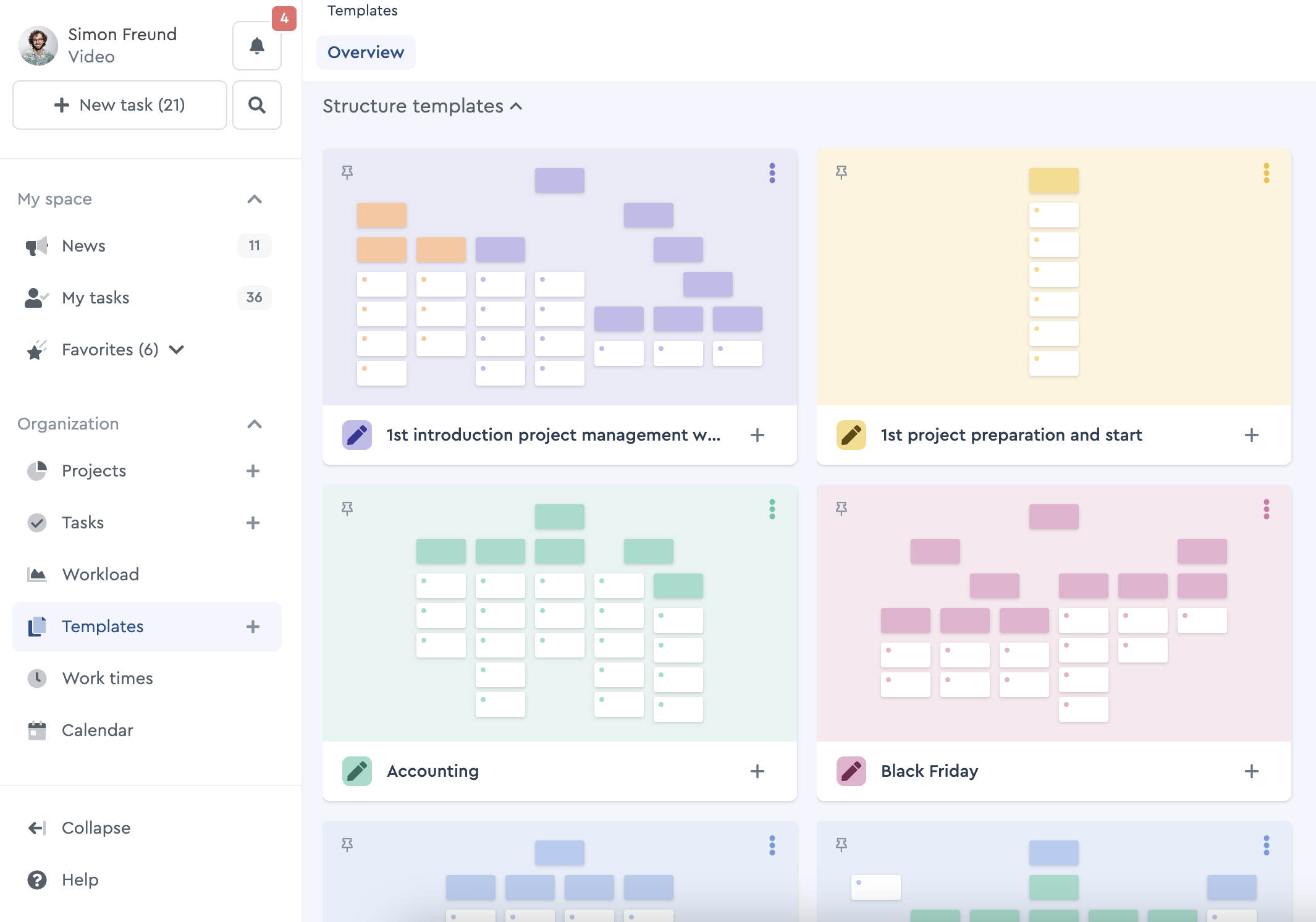Use Black Friday template via plus

tap(1252, 771)
